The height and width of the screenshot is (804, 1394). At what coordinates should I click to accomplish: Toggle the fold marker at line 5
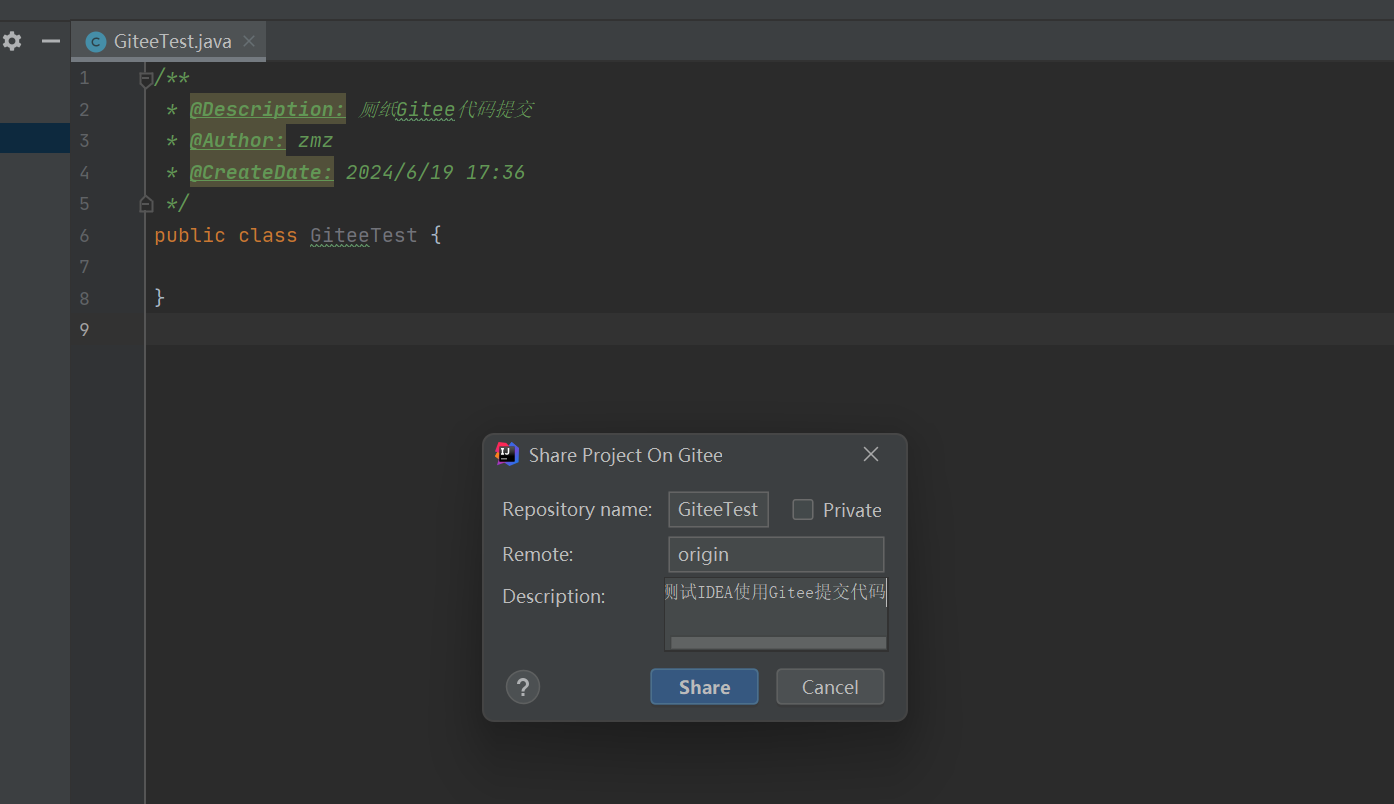[146, 204]
